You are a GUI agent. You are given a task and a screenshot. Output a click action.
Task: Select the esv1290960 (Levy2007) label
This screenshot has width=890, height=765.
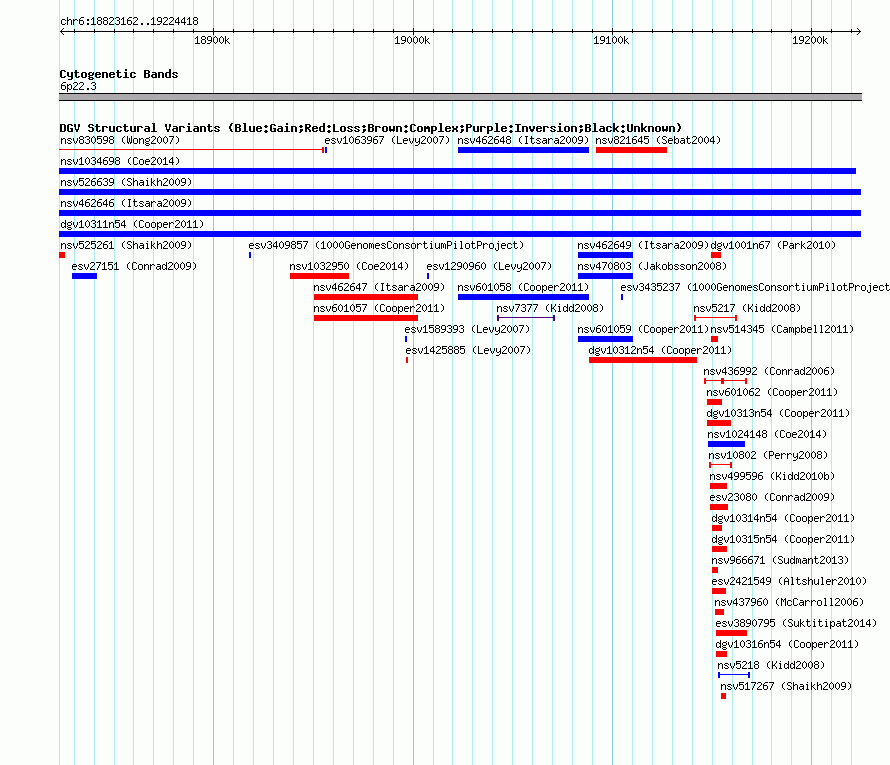coord(489,266)
